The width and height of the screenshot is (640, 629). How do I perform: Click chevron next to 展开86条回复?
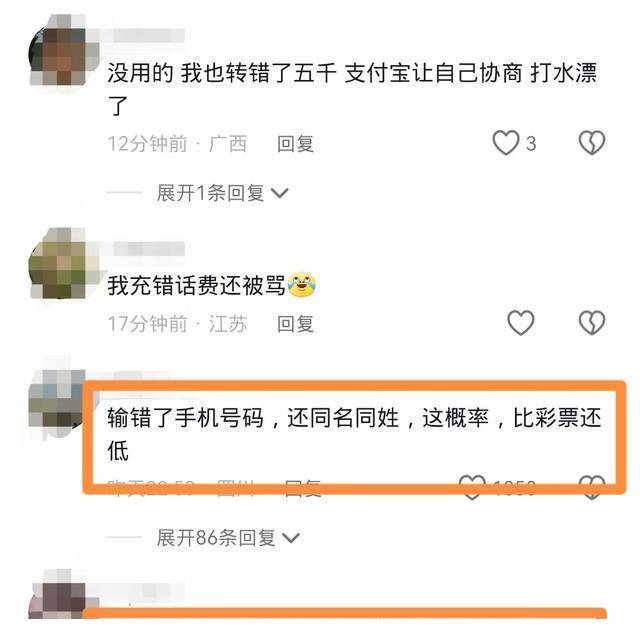pos(291,538)
